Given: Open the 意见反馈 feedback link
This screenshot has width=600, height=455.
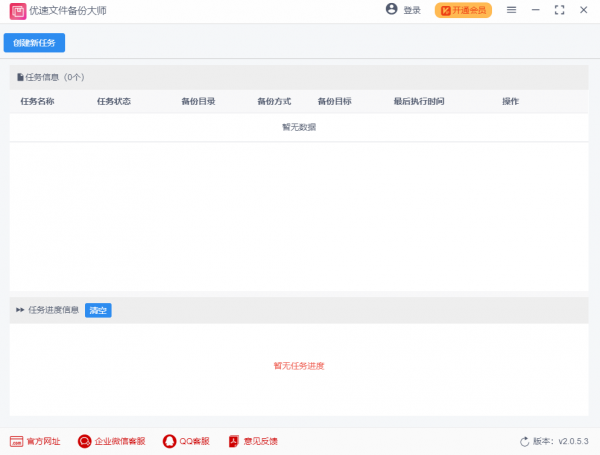Looking at the screenshot, I should pos(261,441).
